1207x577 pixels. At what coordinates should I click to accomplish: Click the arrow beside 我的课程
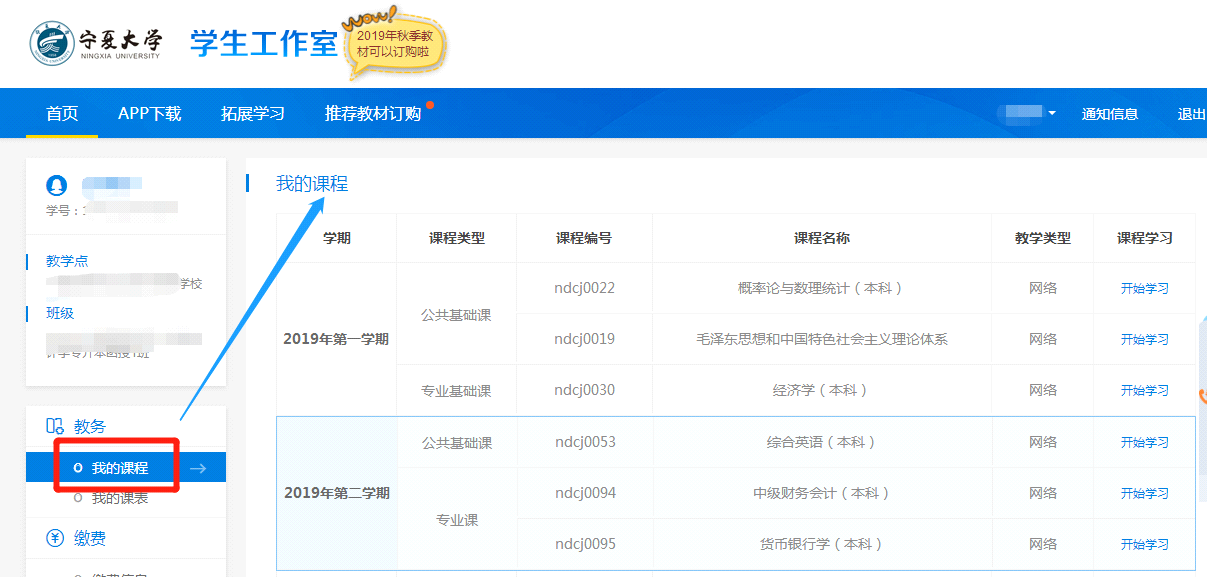tap(198, 468)
